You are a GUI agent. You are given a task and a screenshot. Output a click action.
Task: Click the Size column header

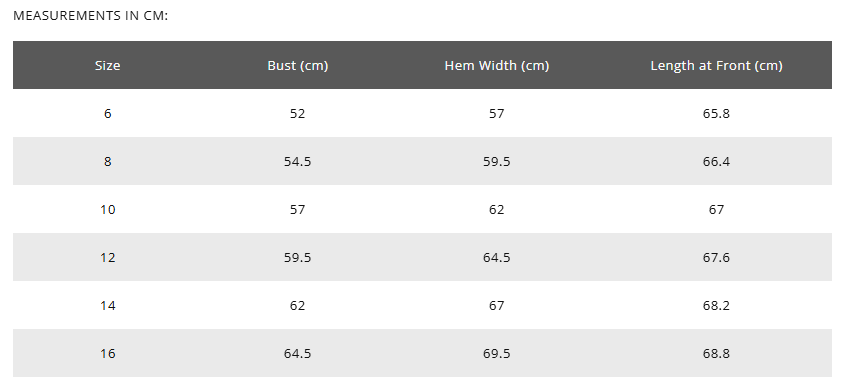click(107, 65)
